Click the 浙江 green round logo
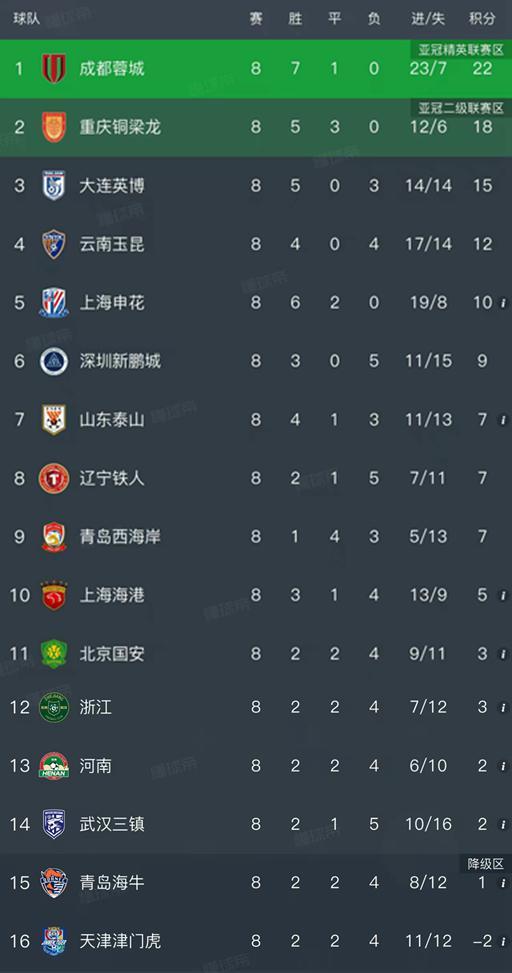This screenshot has height=973, width=512. (x=54, y=707)
